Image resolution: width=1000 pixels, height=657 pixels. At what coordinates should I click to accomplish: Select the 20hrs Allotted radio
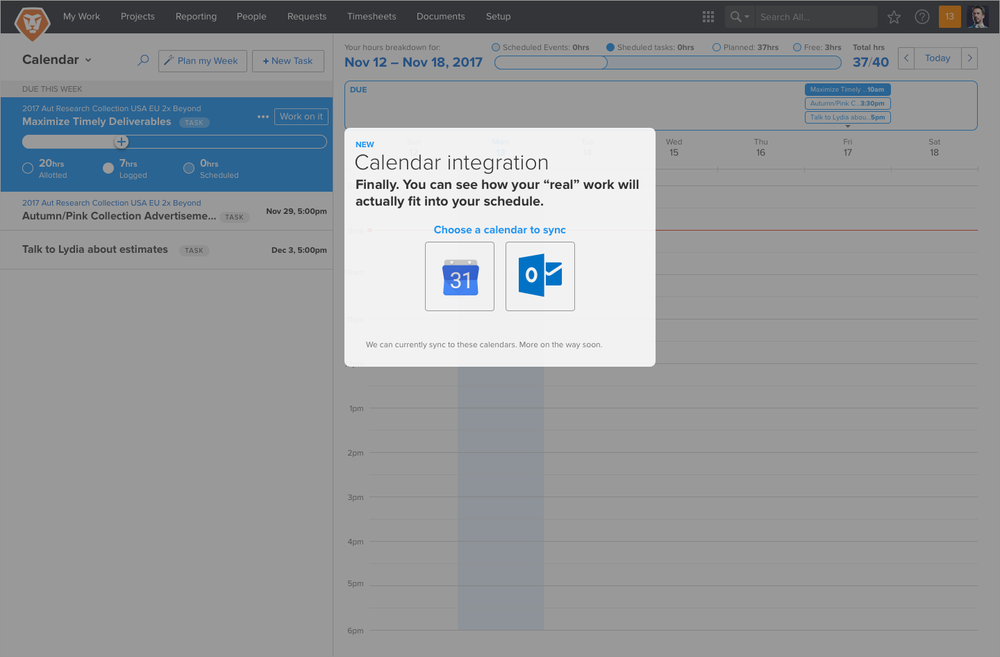coord(27,168)
